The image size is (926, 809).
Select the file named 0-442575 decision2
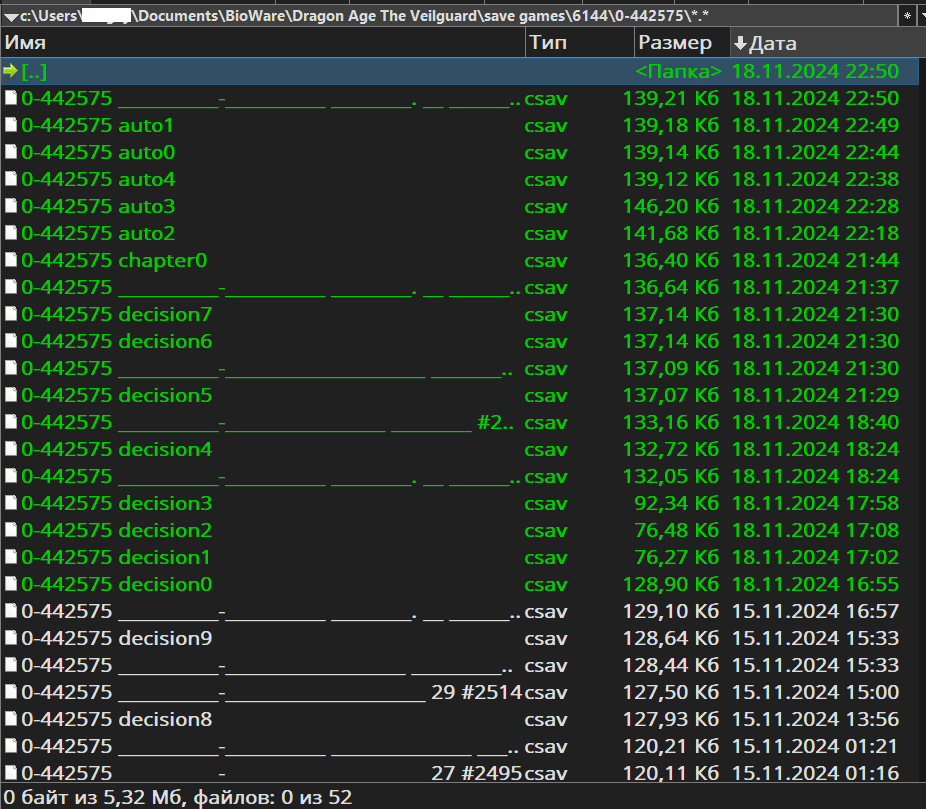116,530
